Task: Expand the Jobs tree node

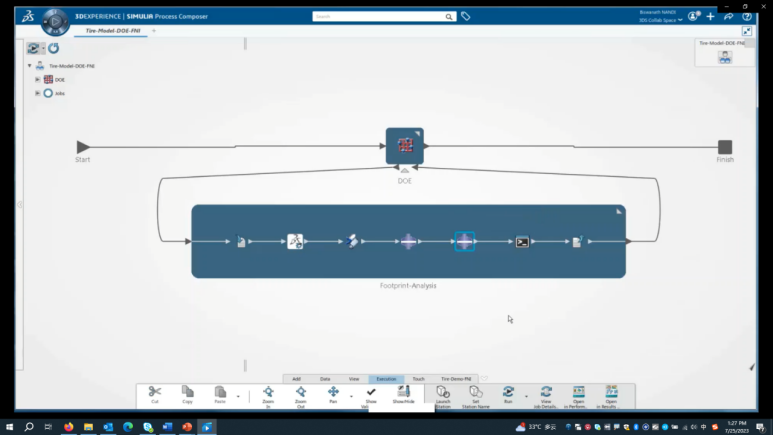Action: pyautogui.click(x=38, y=93)
